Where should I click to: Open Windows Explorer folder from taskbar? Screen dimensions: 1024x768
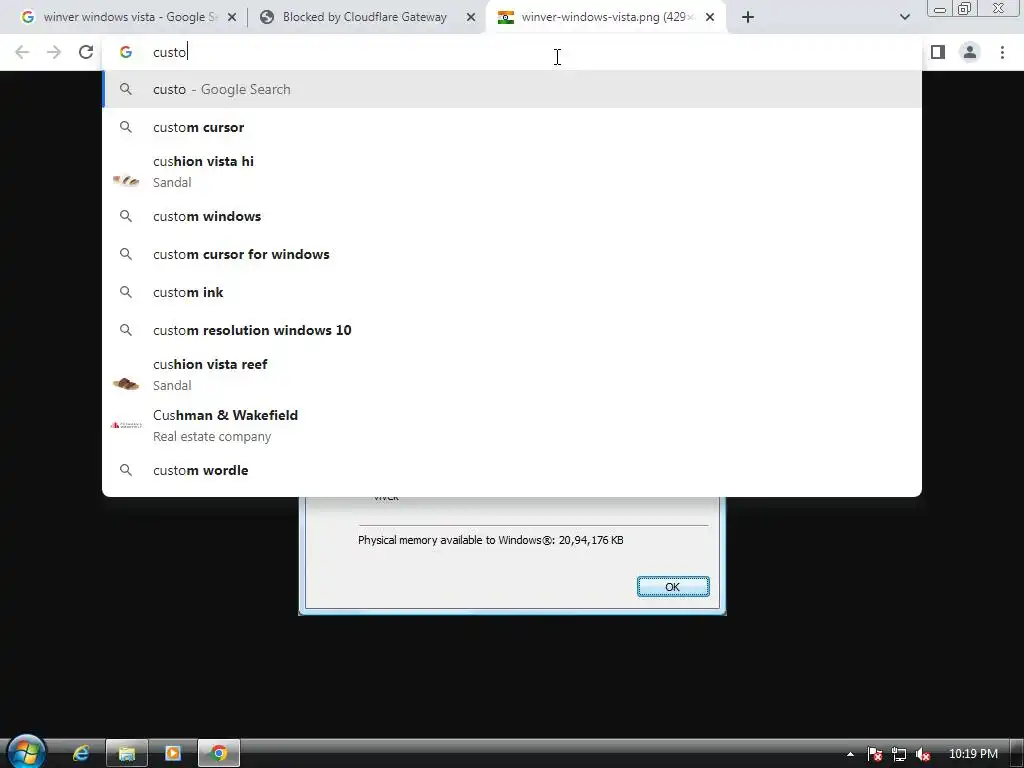pyautogui.click(x=127, y=753)
